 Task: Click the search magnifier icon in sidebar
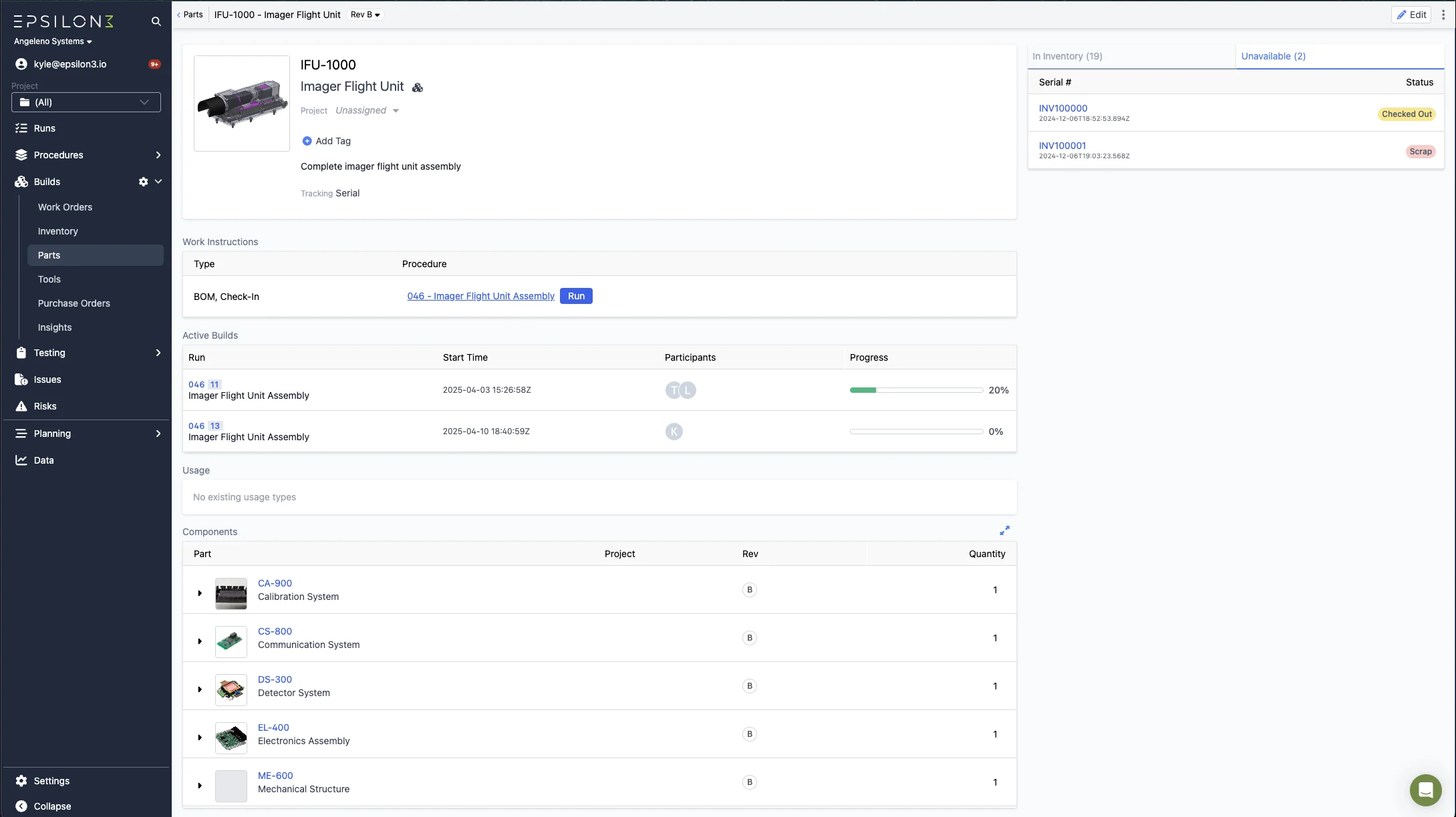pyautogui.click(x=156, y=21)
